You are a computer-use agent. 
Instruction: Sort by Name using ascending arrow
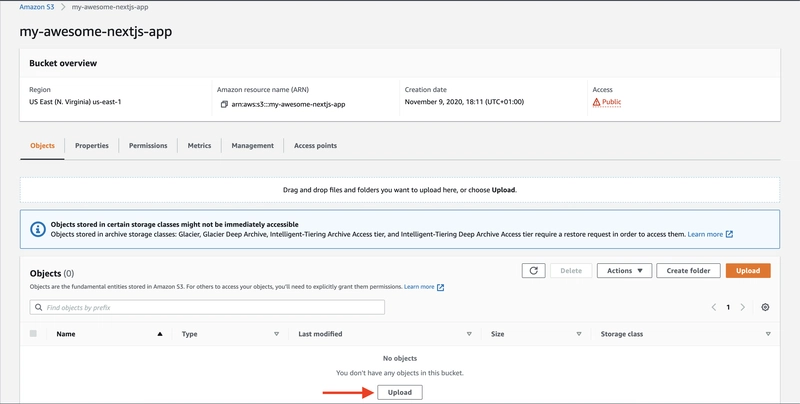coord(160,334)
